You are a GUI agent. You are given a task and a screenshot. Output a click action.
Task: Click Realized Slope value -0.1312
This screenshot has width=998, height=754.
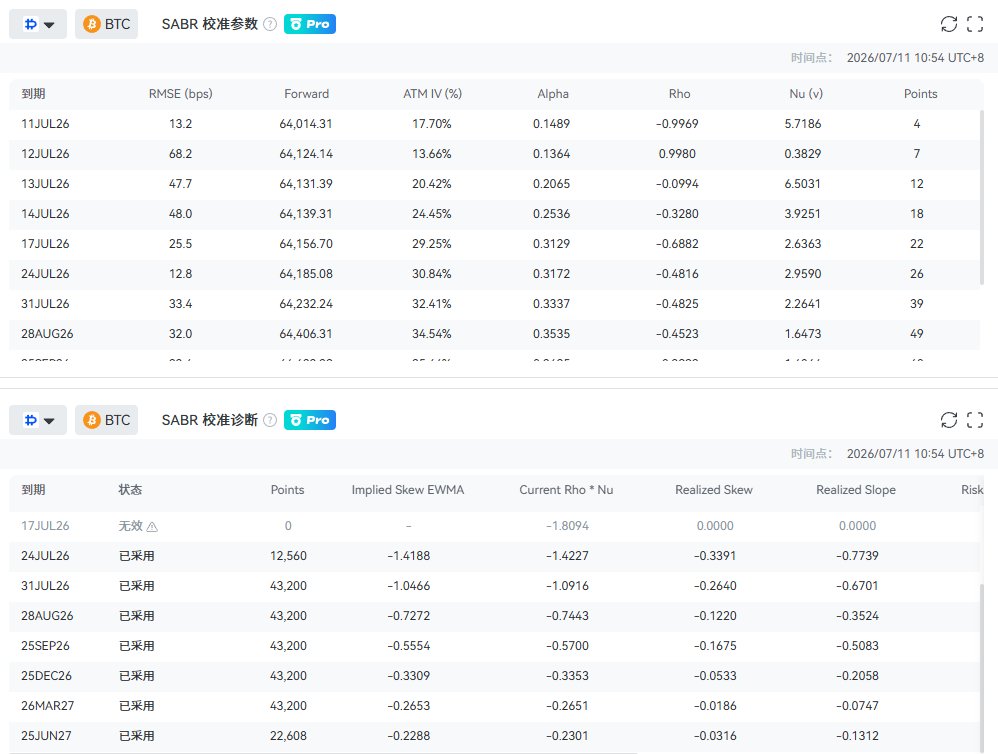pyautogui.click(x=857, y=736)
